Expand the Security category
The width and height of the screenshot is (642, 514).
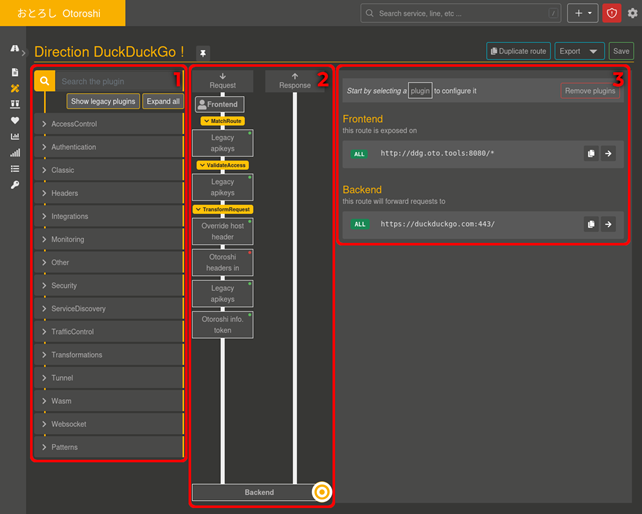click(109, 285)
